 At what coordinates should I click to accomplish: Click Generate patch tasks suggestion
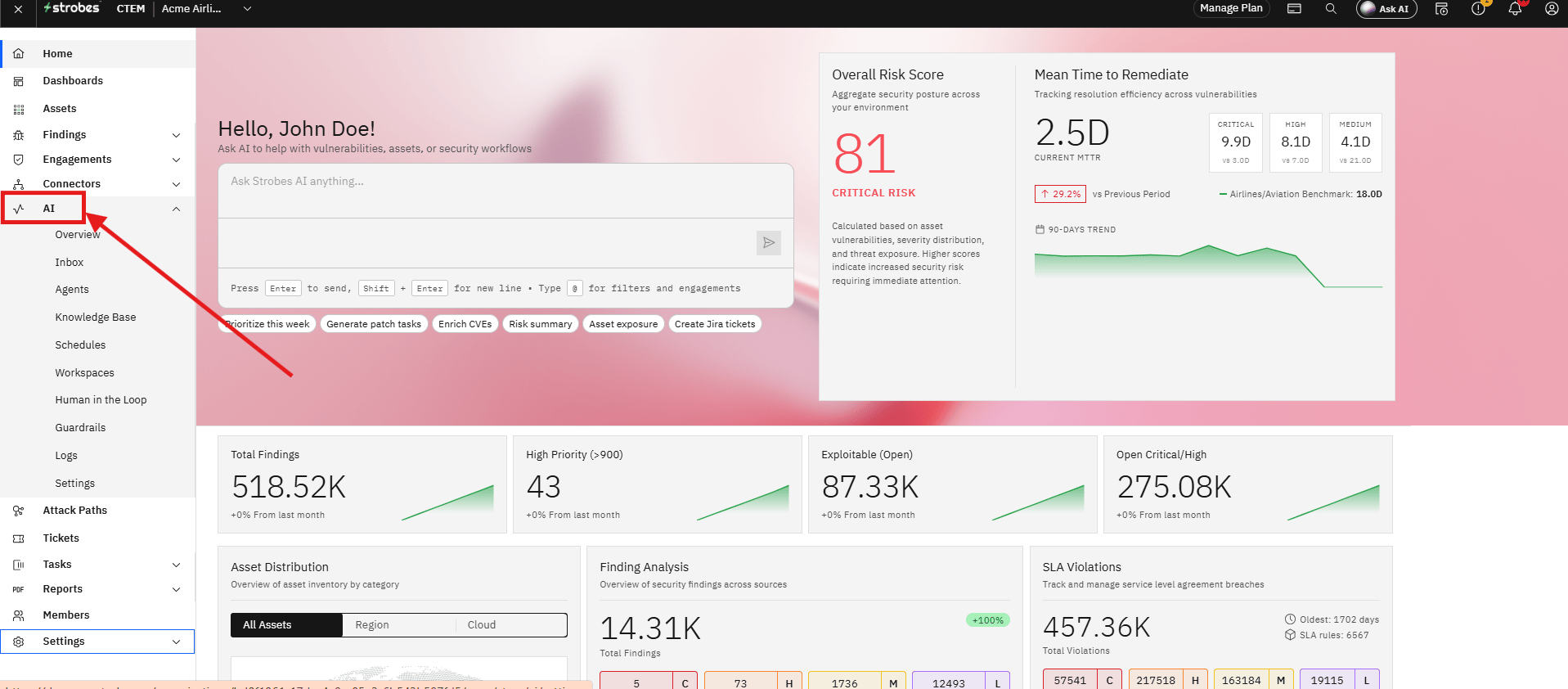(x=374, y=324)
